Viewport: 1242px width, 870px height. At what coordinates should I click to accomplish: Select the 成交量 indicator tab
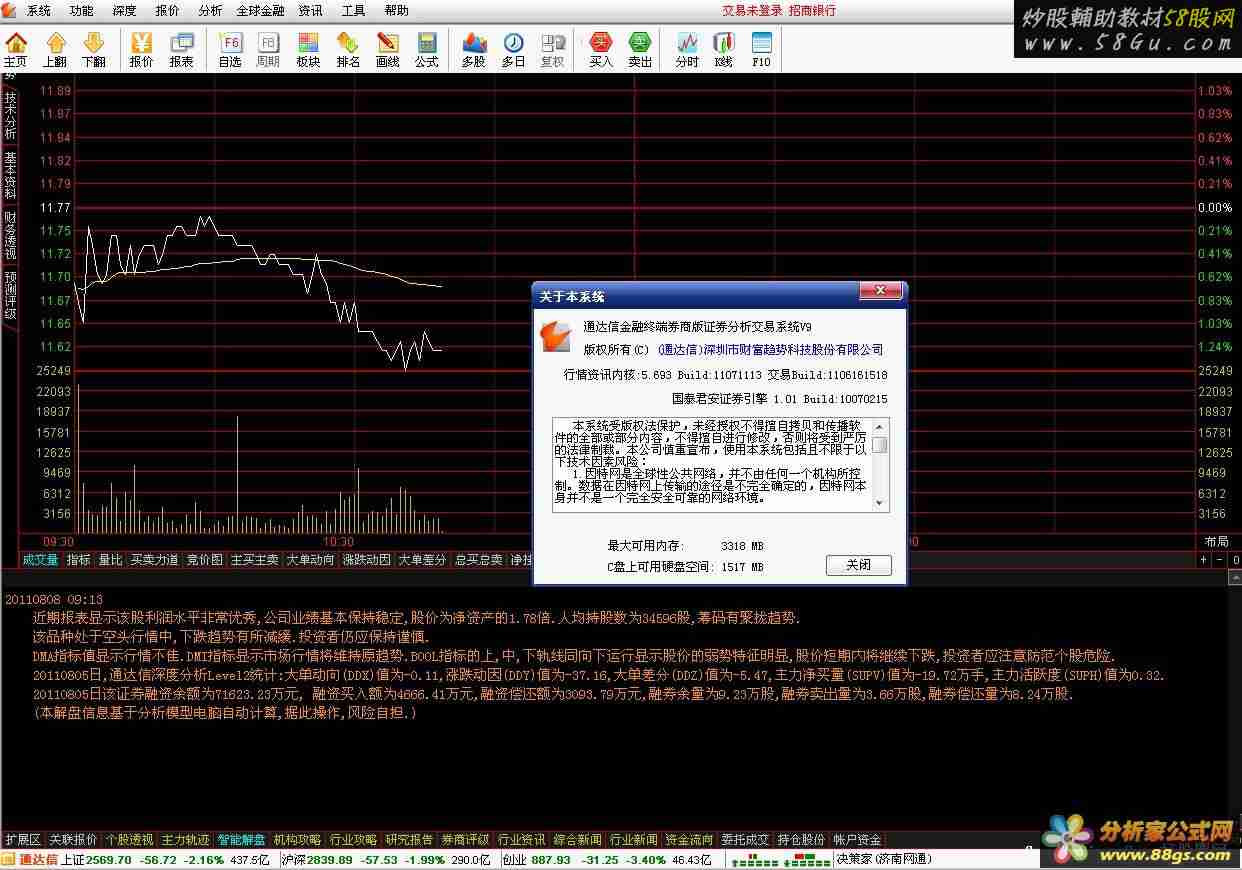tap(41, 560)
